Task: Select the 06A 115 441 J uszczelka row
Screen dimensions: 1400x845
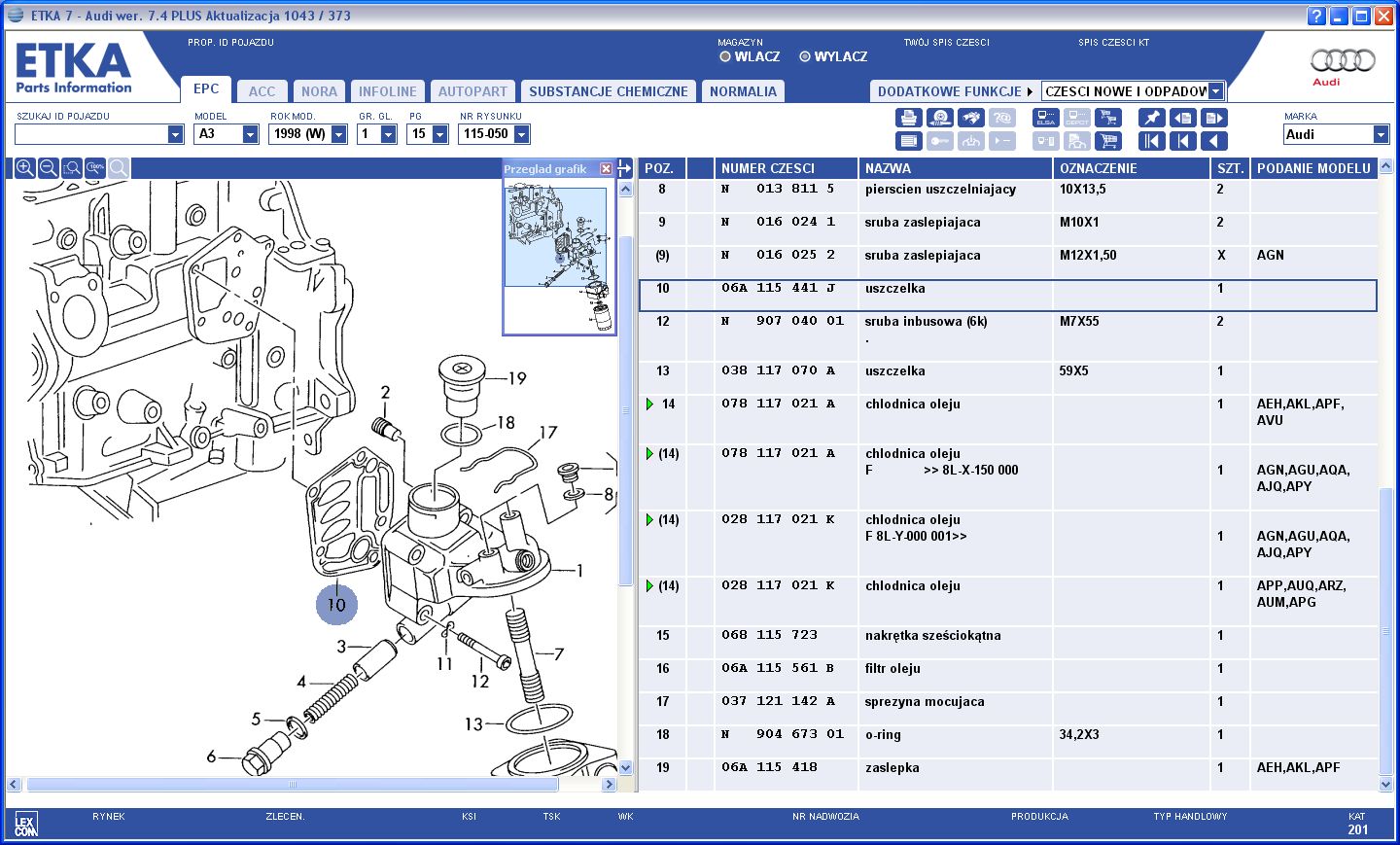Action: pos(1007,296)
